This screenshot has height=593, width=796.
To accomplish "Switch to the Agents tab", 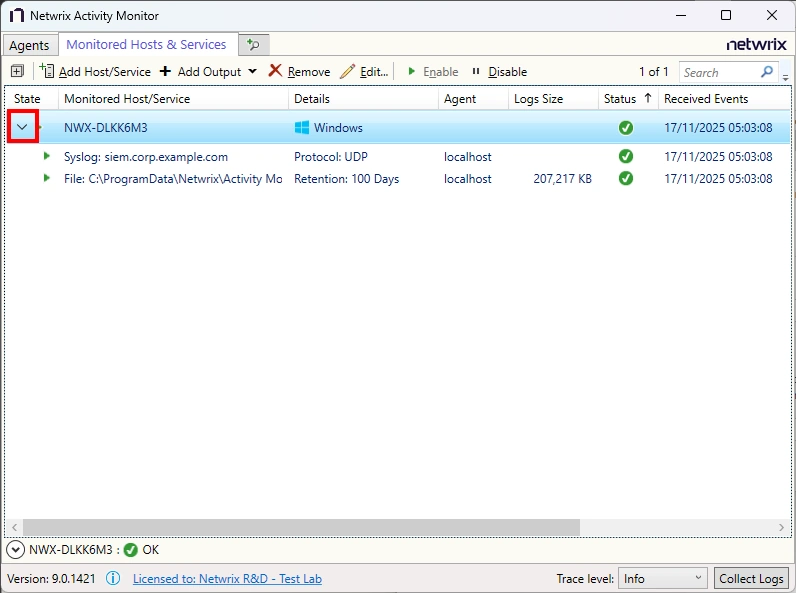I will pyautogui.click(x=29, y=45).
